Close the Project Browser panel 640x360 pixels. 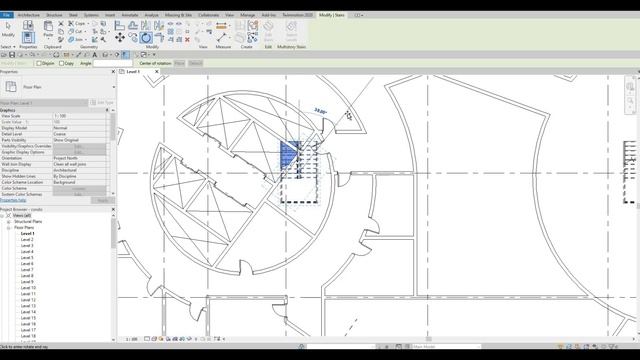[113, 209]
